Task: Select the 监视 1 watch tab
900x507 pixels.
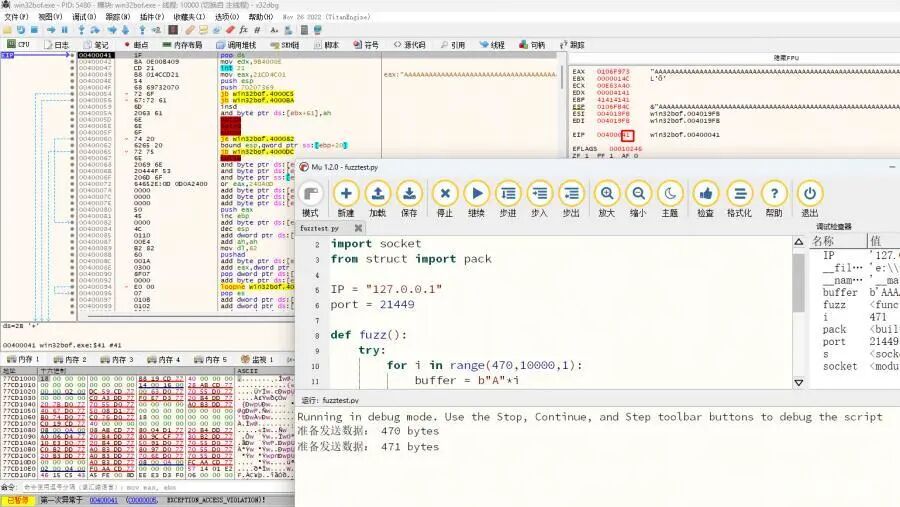Action: tap(257, 359)
